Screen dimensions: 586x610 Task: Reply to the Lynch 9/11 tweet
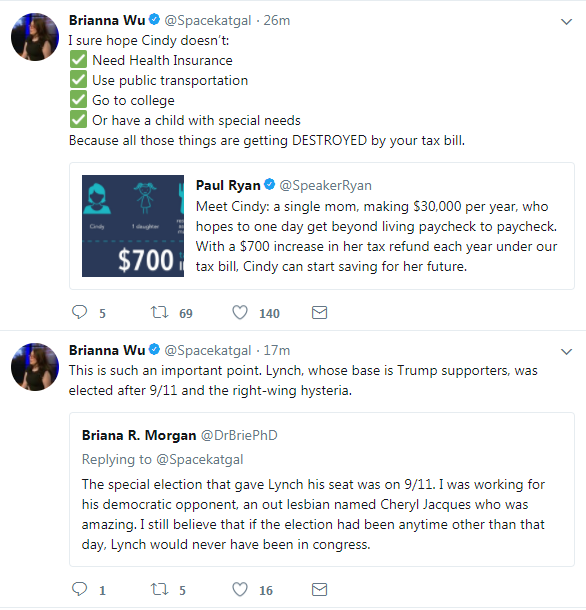(x=80, y=589)
